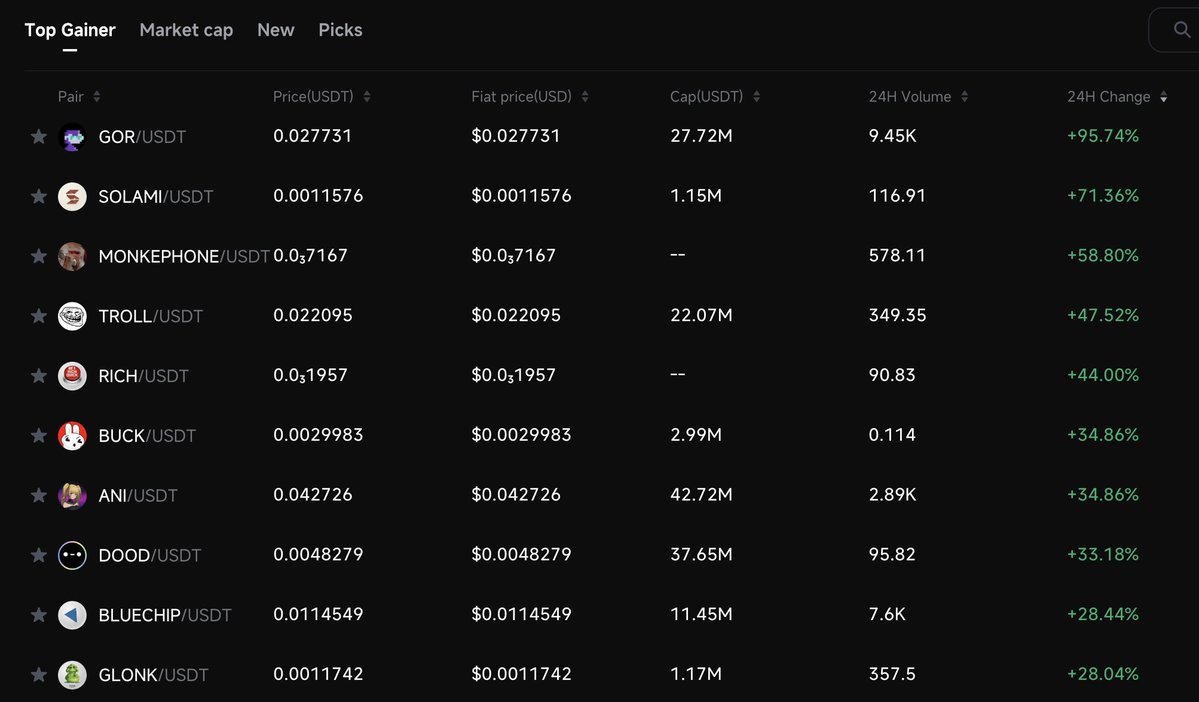Click the 2.89K volume value
This screenshot has width=1199, height=702.
(x=892, y=494)
